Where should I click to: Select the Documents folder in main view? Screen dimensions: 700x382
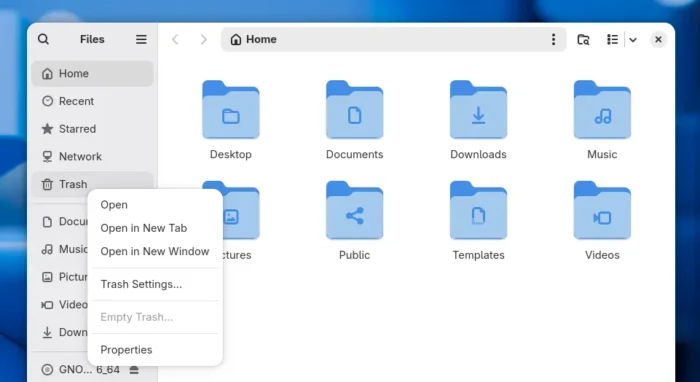pos(354,110)
